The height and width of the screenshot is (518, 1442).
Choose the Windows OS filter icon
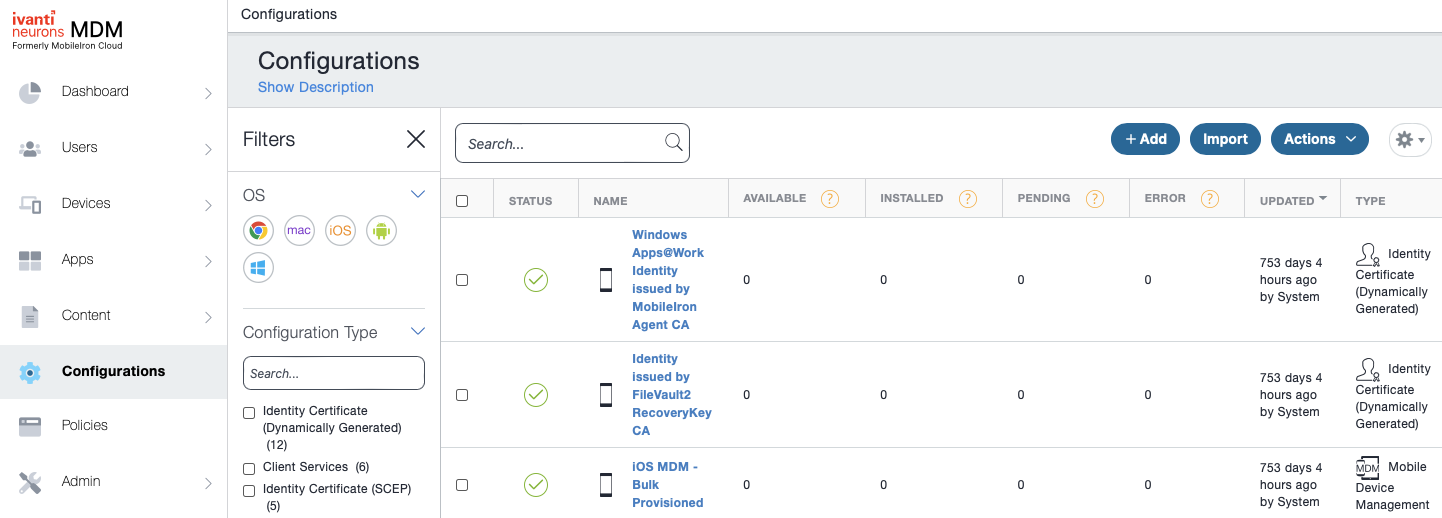click(258, 268)
